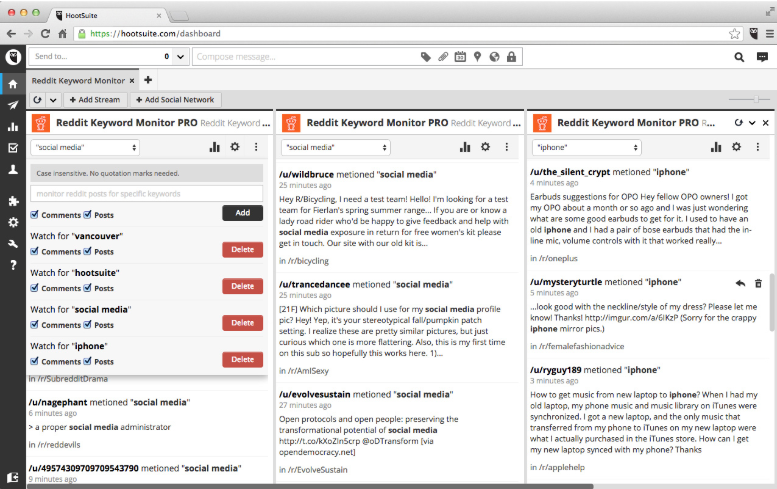Delete the "vancouver" keyword watch
Viewport: 777px width, 489px height.
[x=242, y=249]
